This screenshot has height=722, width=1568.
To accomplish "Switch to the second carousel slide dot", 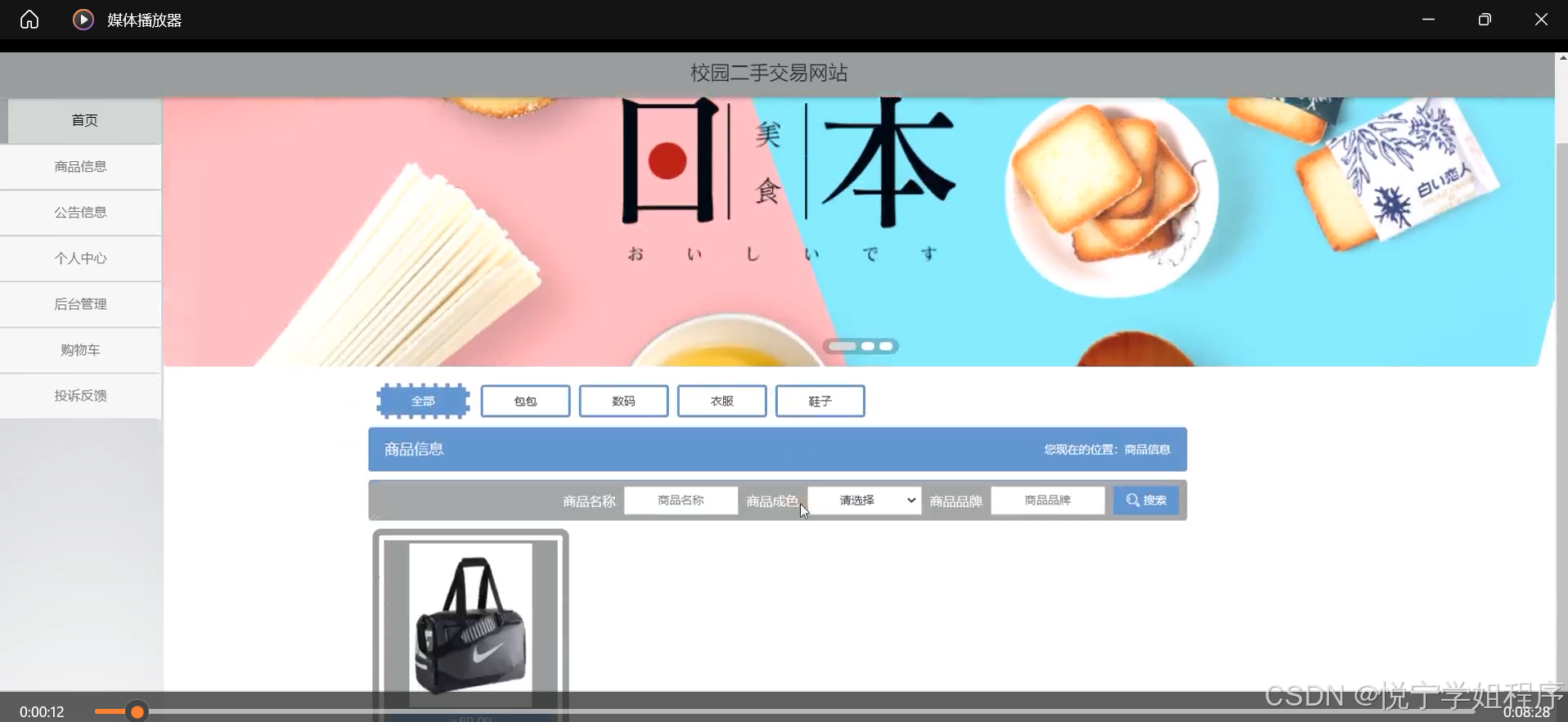I will (868, 347).
